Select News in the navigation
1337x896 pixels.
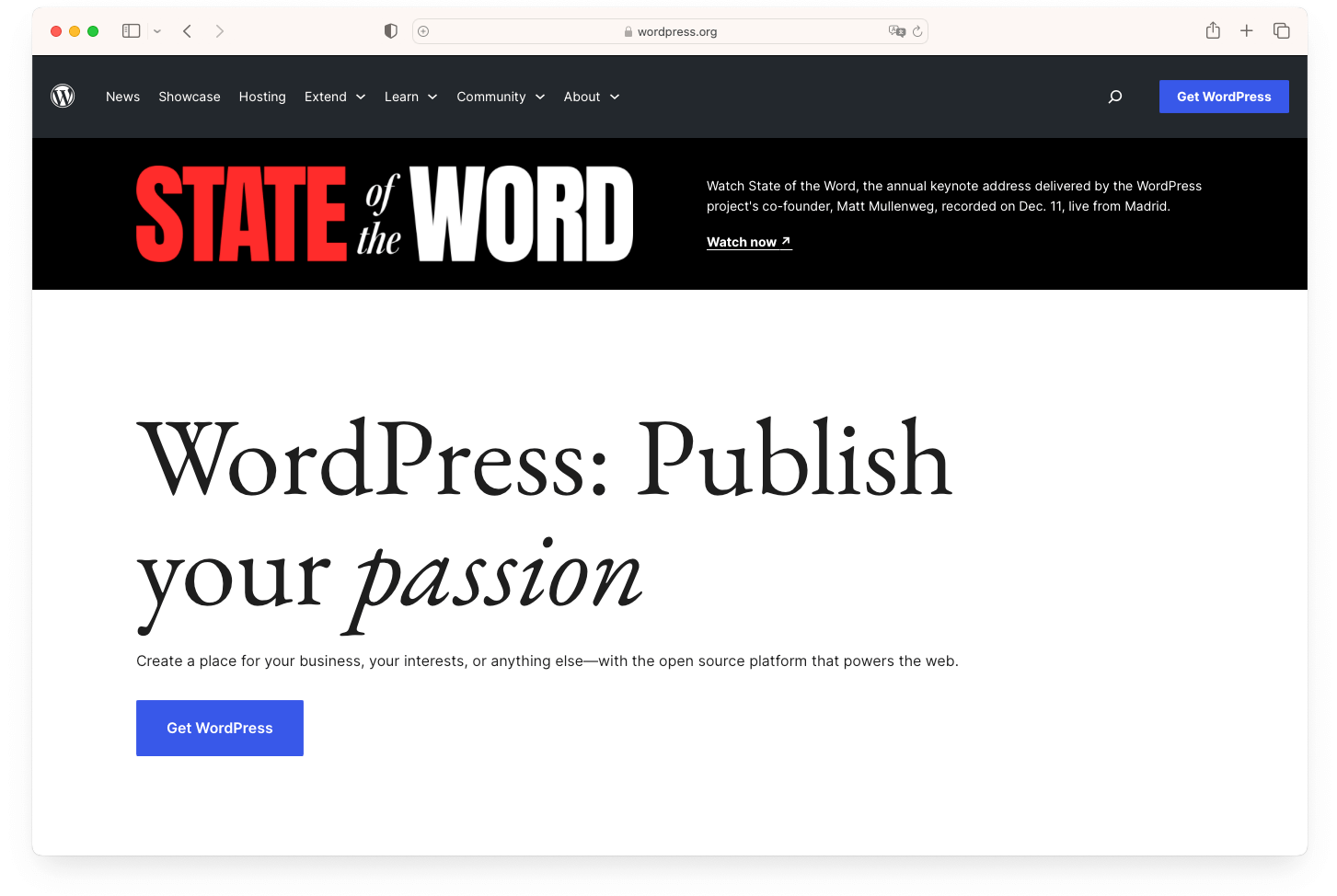tap(122, 97)
